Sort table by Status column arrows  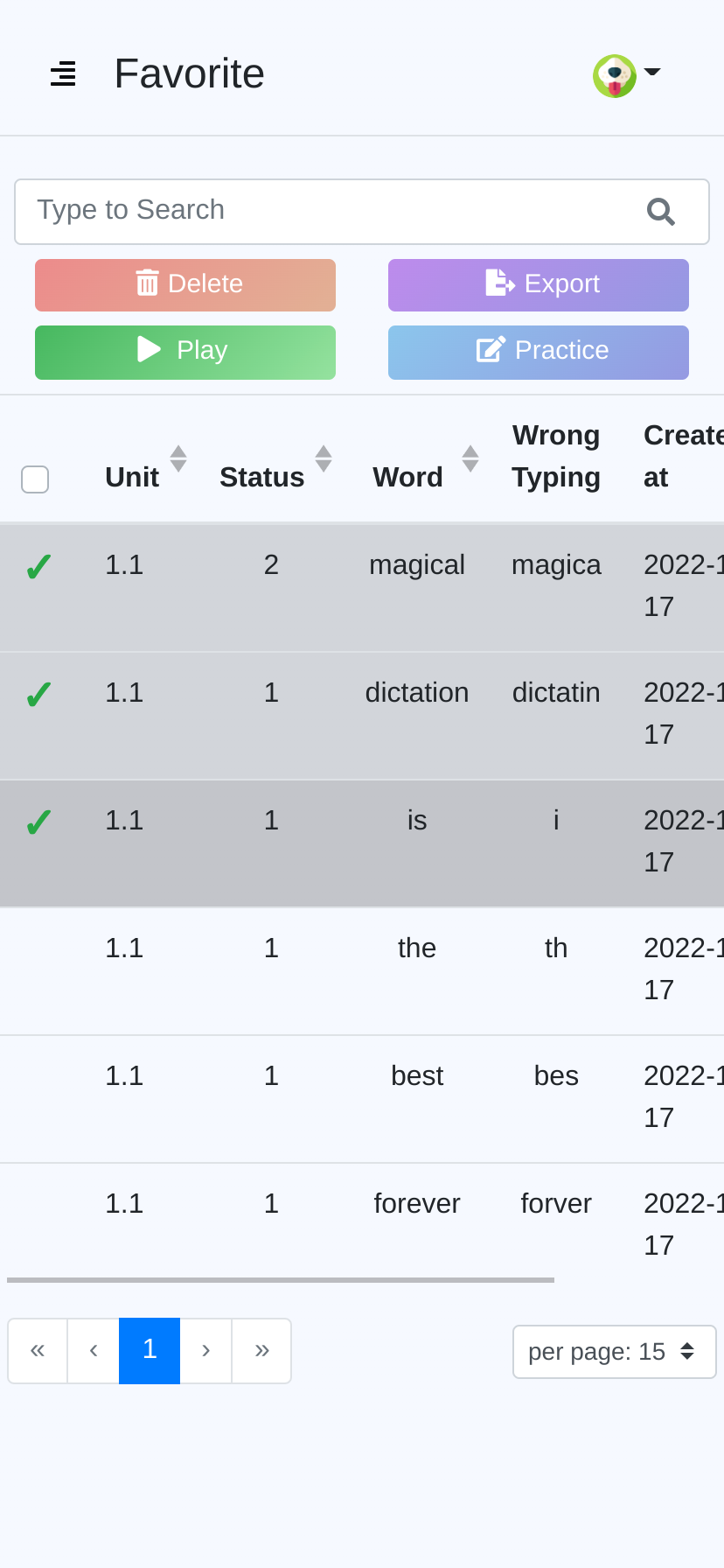coord(324,458)
